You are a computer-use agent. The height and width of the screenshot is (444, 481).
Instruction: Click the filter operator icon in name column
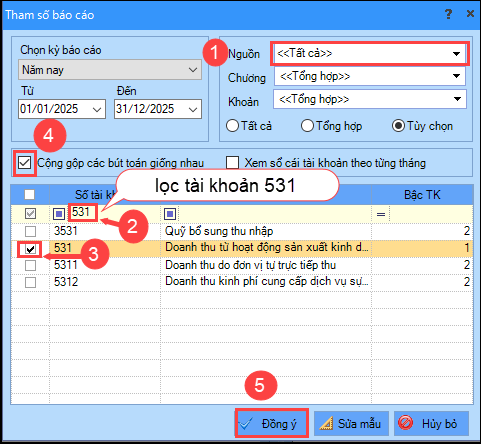click(170, 214)
